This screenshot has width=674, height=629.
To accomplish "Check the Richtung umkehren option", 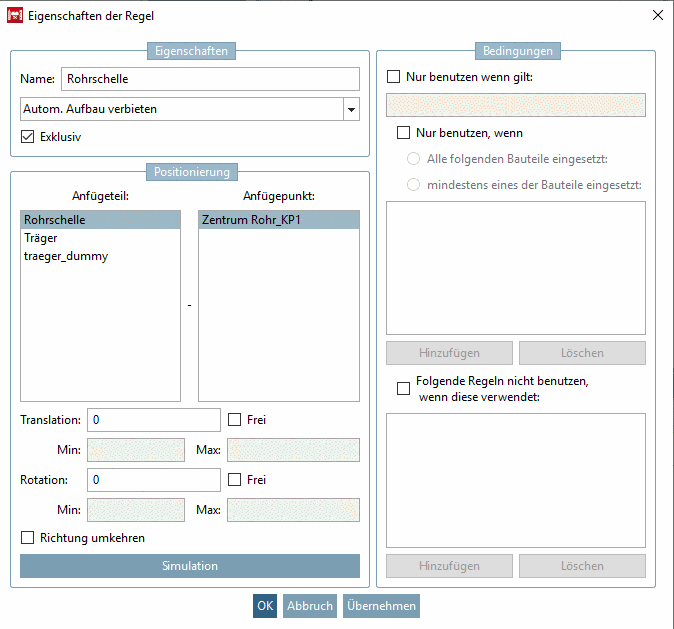I will click(28, 538).
